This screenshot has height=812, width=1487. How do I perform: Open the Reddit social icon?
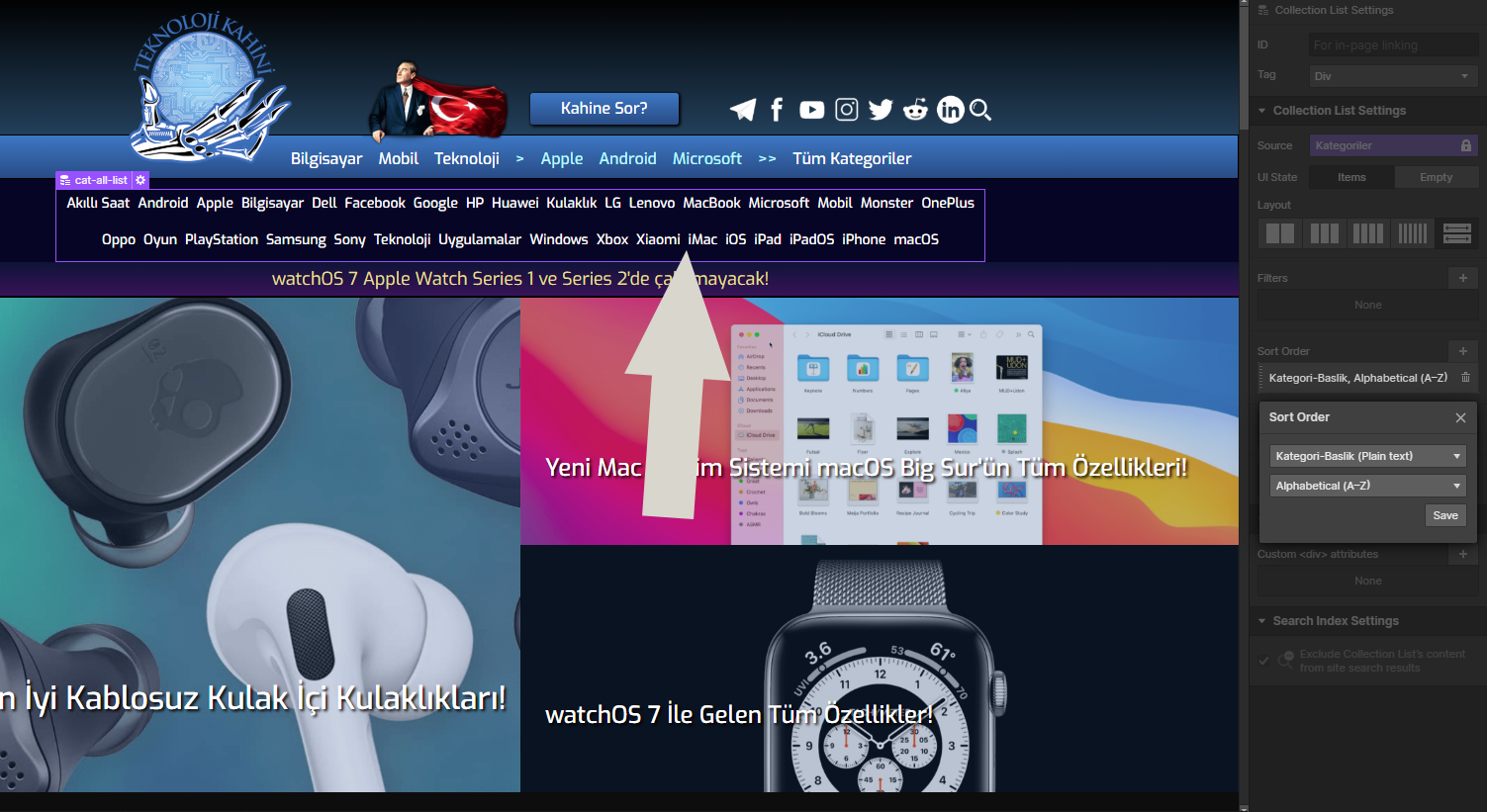pos(916,110)
